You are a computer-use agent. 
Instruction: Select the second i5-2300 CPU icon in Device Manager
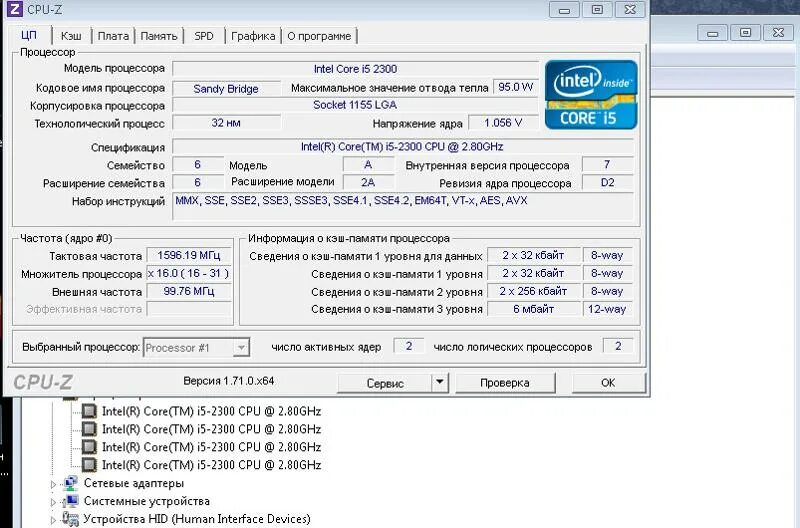tap(89, 429)
